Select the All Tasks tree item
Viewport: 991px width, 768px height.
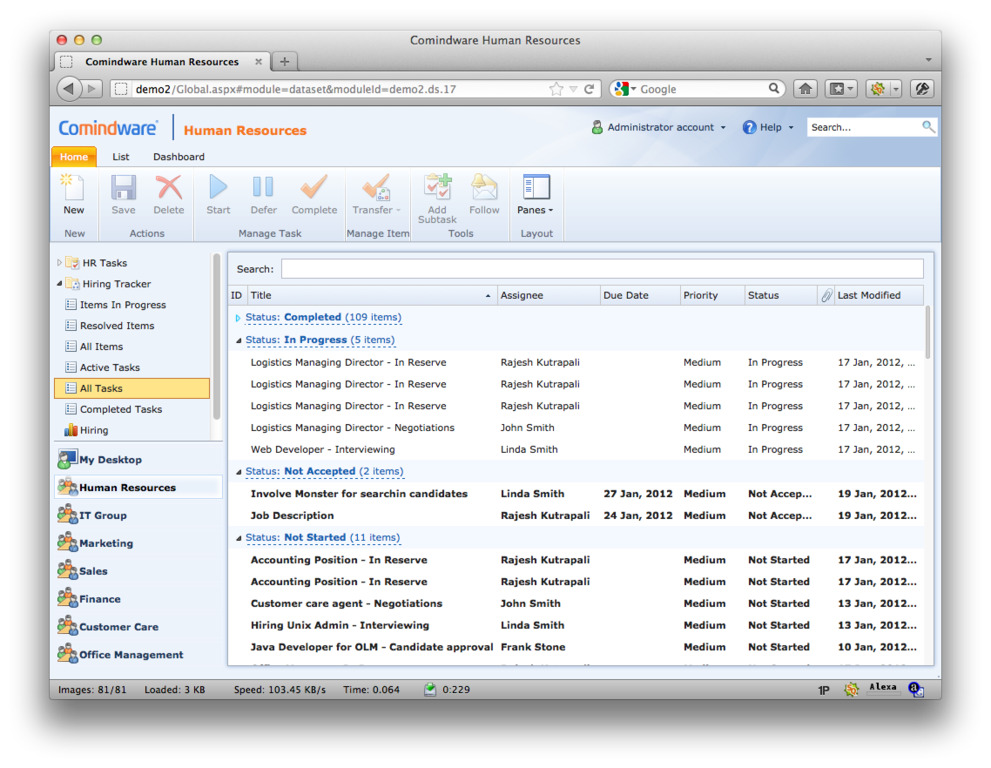pyautogui.click(x=132, y=388)
